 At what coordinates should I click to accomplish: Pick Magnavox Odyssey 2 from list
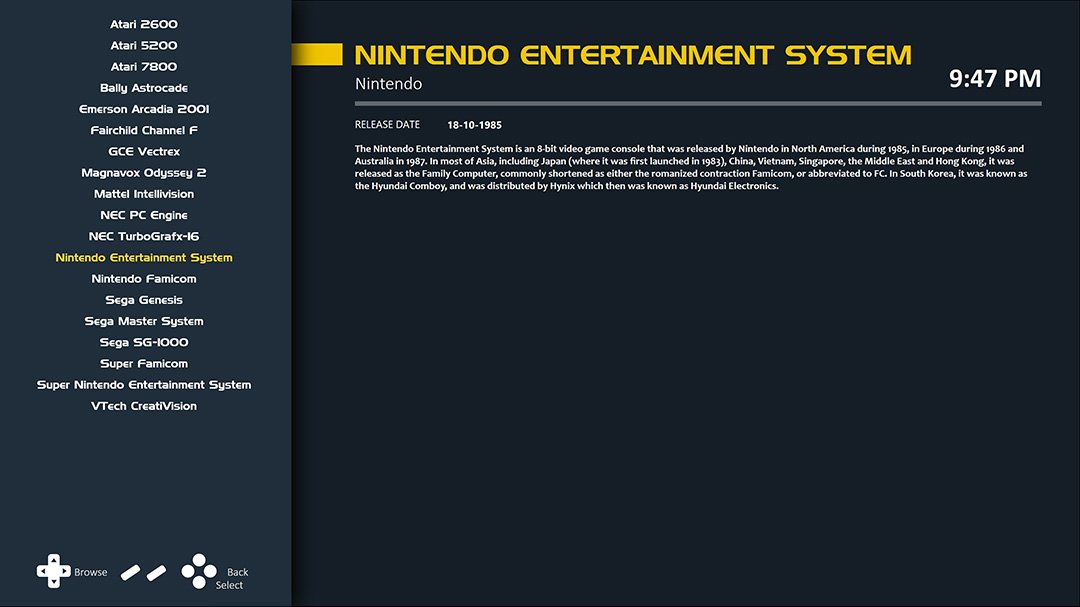click(x=144, y=173)
